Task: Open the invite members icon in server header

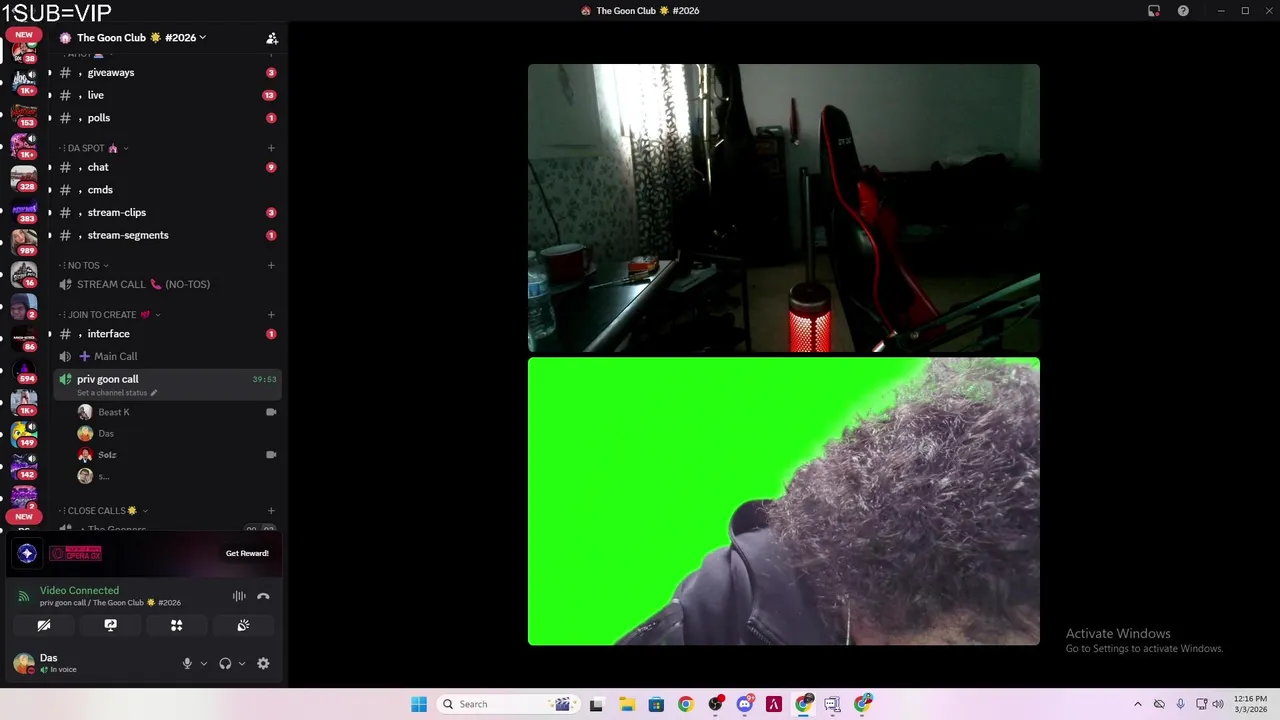Action: click(271, 38)
